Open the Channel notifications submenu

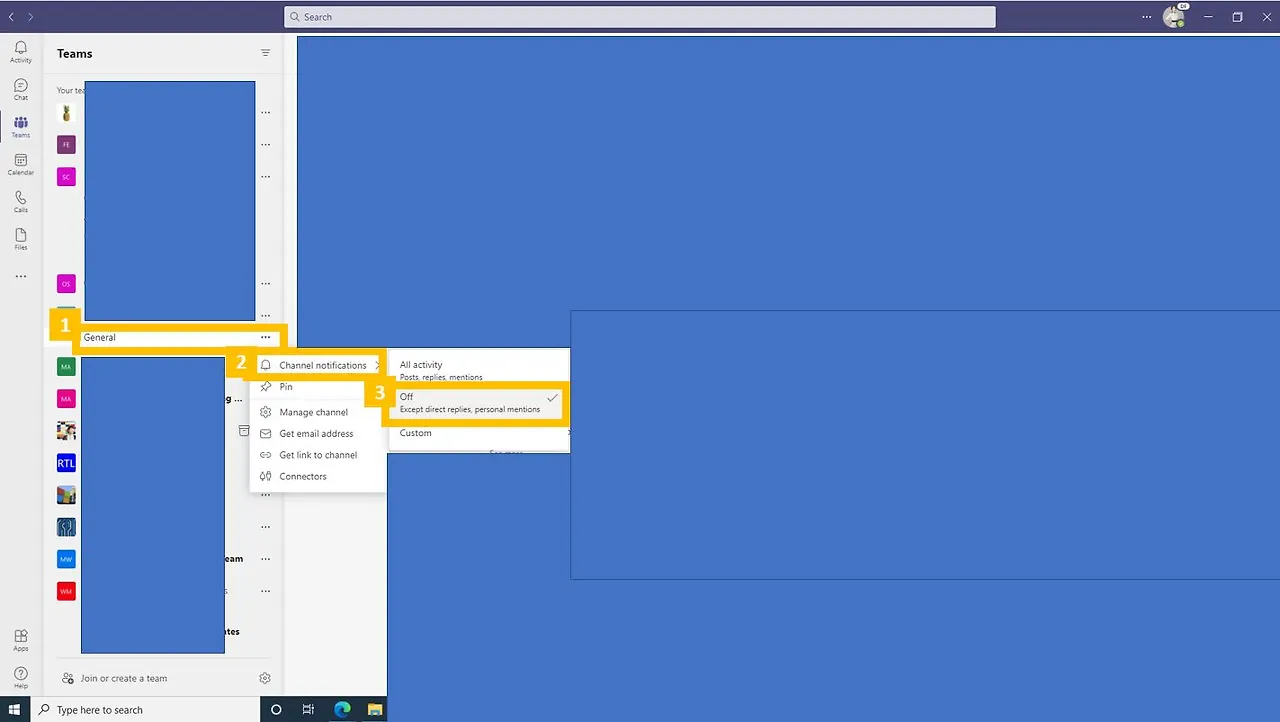[318, 365]
